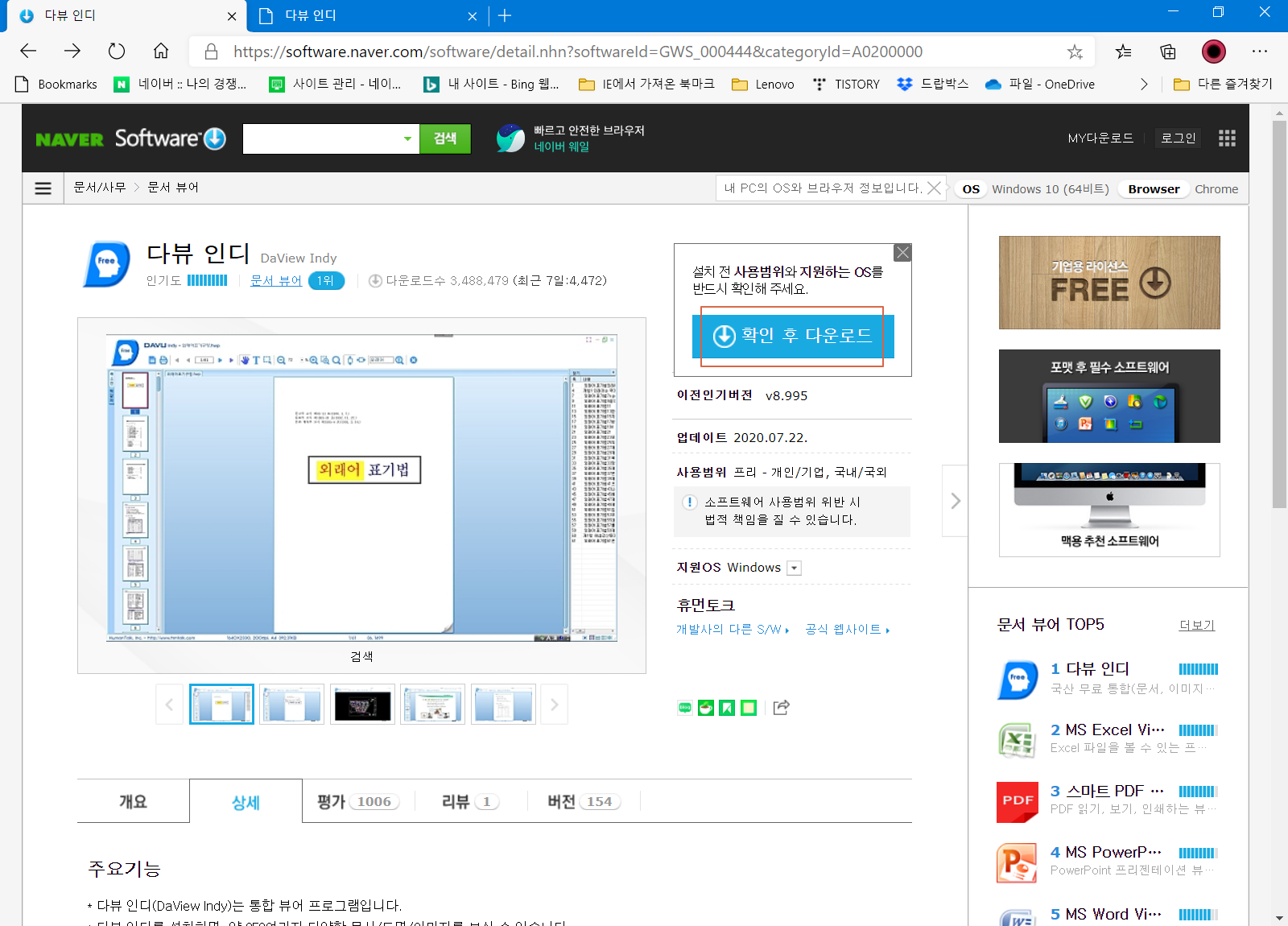
Task: Add page to favorites star icon
Action: (1075, 52)
